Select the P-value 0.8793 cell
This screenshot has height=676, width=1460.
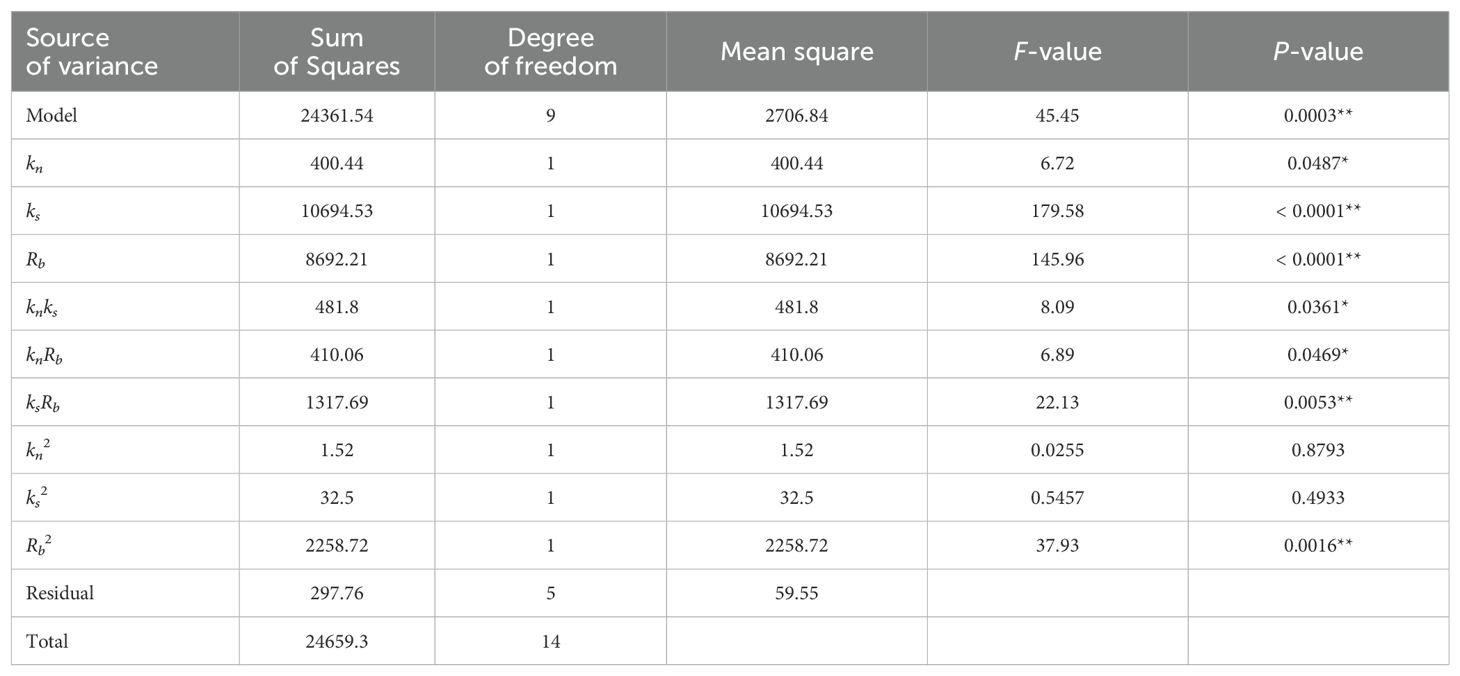pyautogui.click(x=1318, y=450)
